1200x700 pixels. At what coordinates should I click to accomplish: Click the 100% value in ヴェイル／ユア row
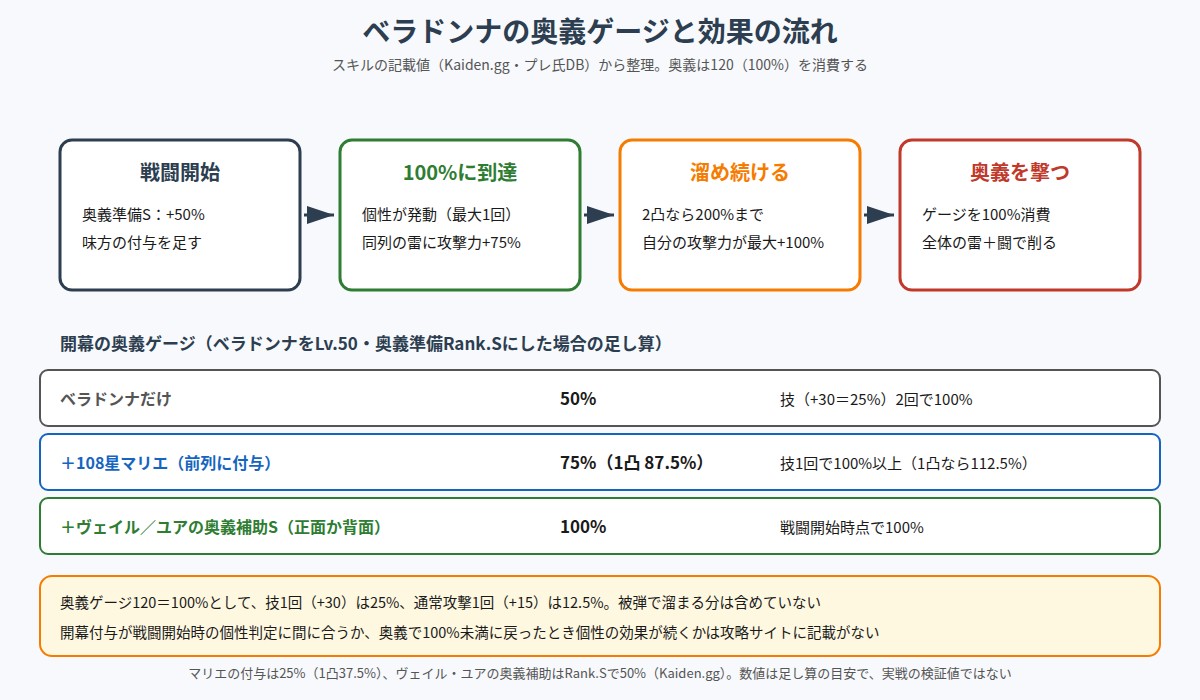(x=583, y=527)
